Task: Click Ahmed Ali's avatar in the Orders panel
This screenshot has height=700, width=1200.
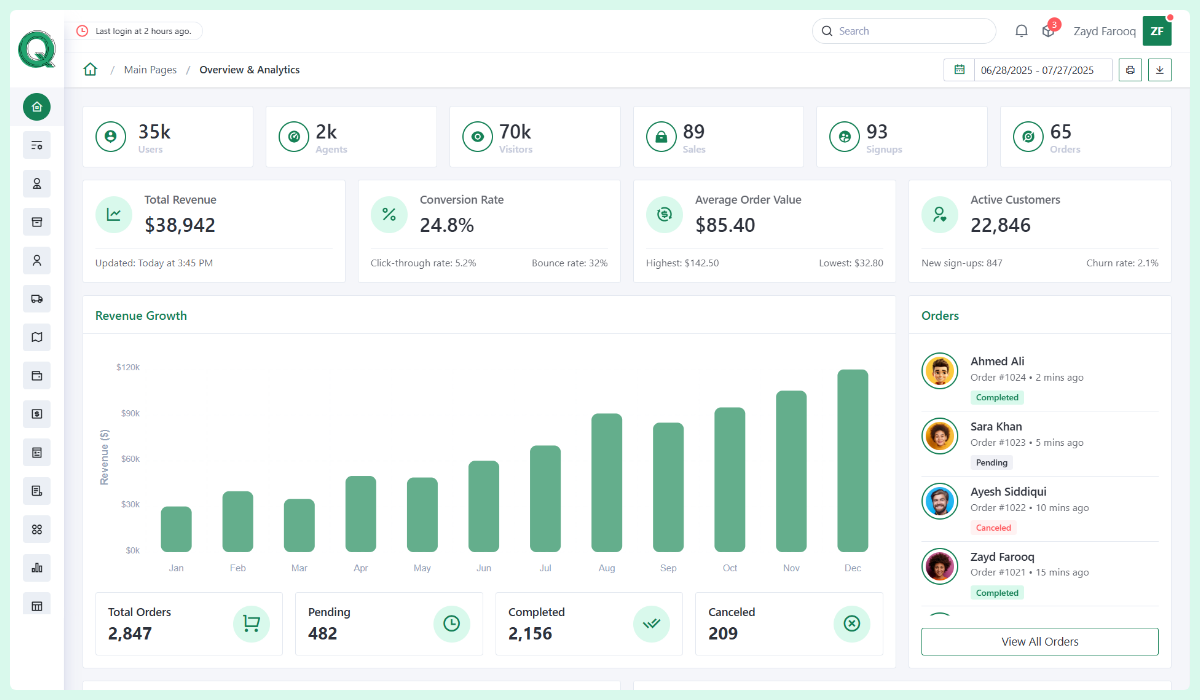Action: pos(939,371)
